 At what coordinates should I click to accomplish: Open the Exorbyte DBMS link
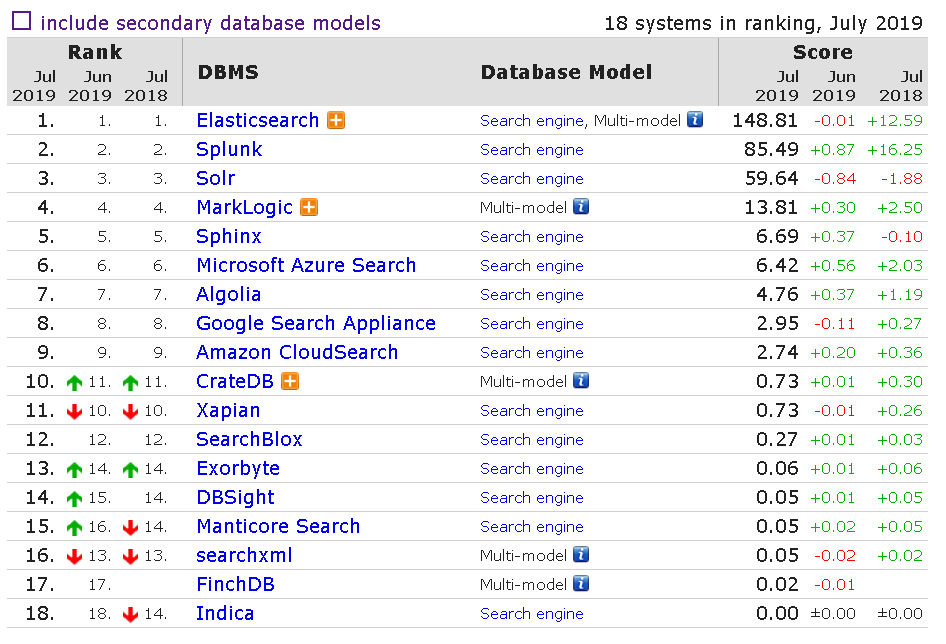click(x=238, y=468)
